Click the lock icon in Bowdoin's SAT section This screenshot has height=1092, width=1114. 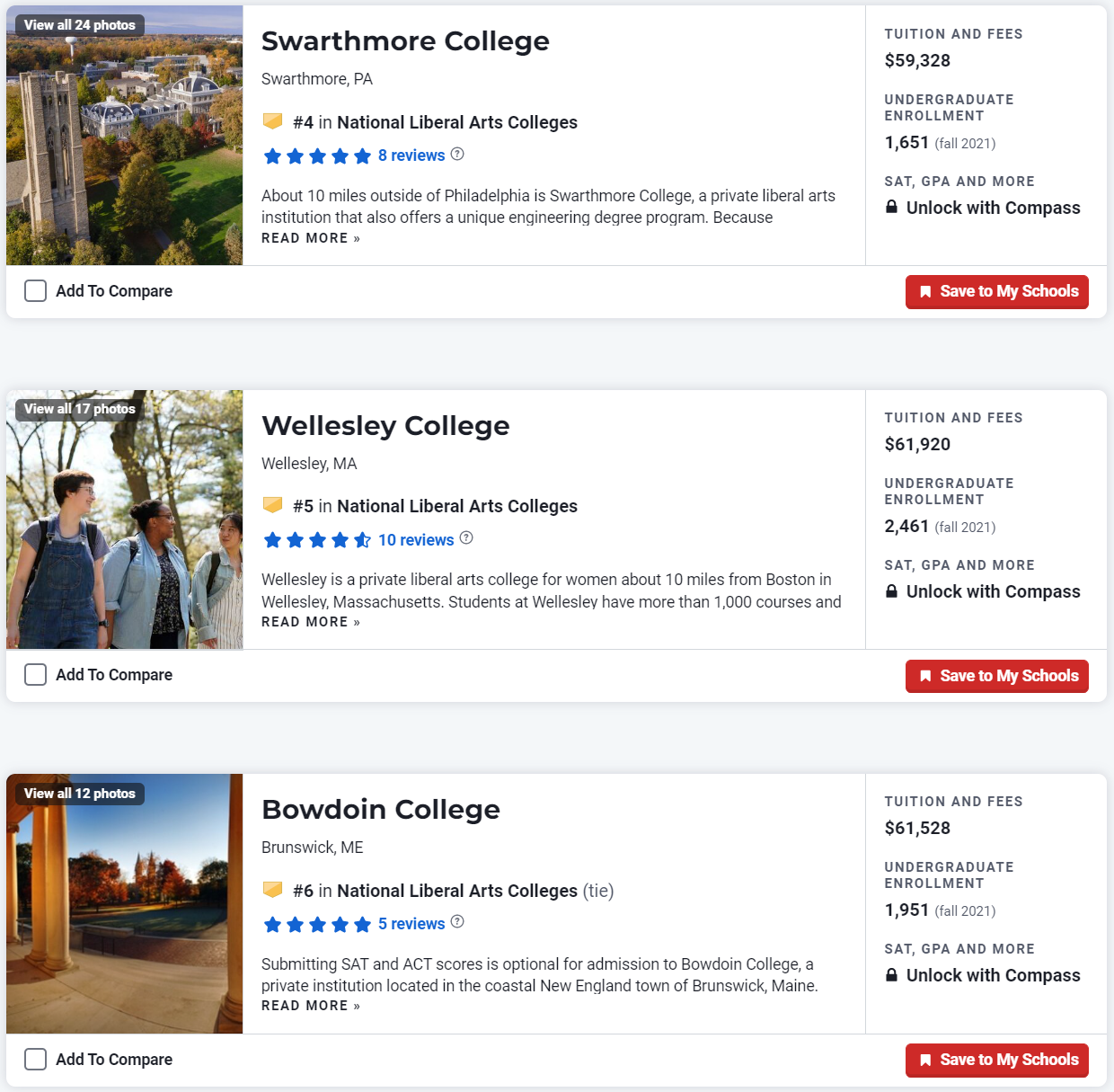pyautogui.click(x=891, y=974)
